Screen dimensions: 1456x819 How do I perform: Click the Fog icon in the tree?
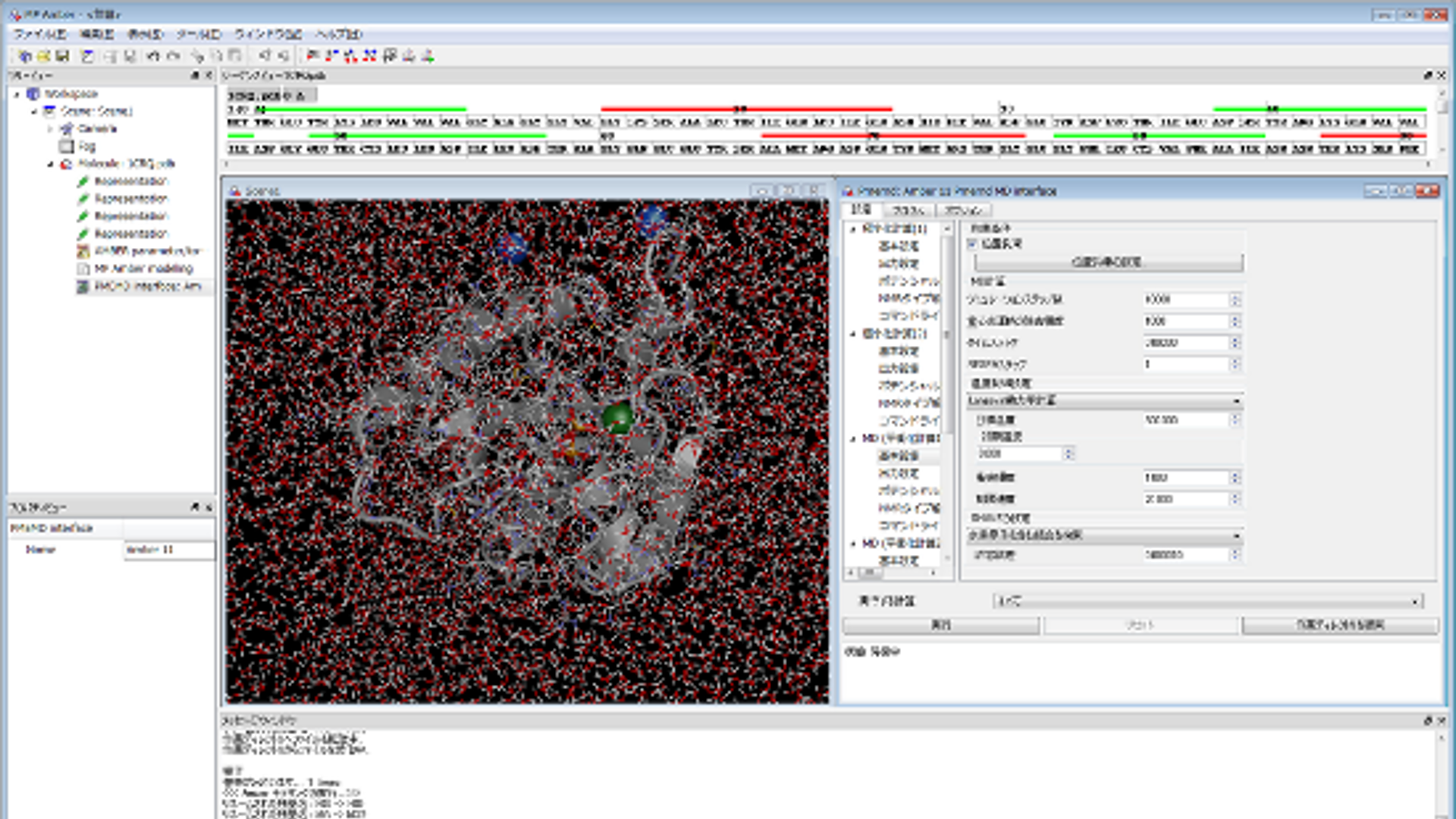pyautogui.click(x=67, y=146)
